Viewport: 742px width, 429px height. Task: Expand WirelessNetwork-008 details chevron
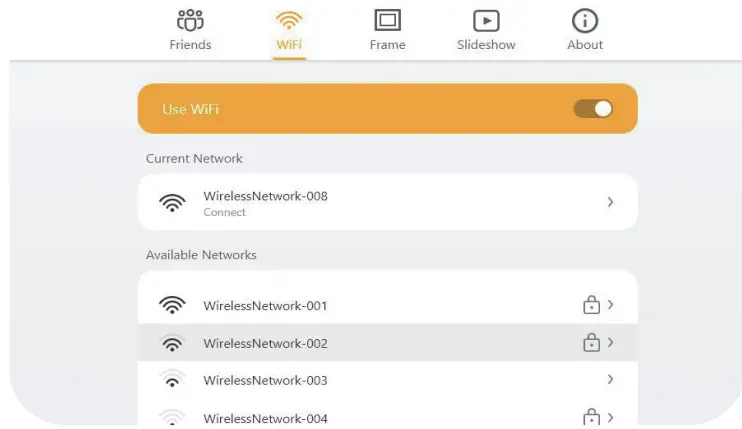[x=610, y=202]
